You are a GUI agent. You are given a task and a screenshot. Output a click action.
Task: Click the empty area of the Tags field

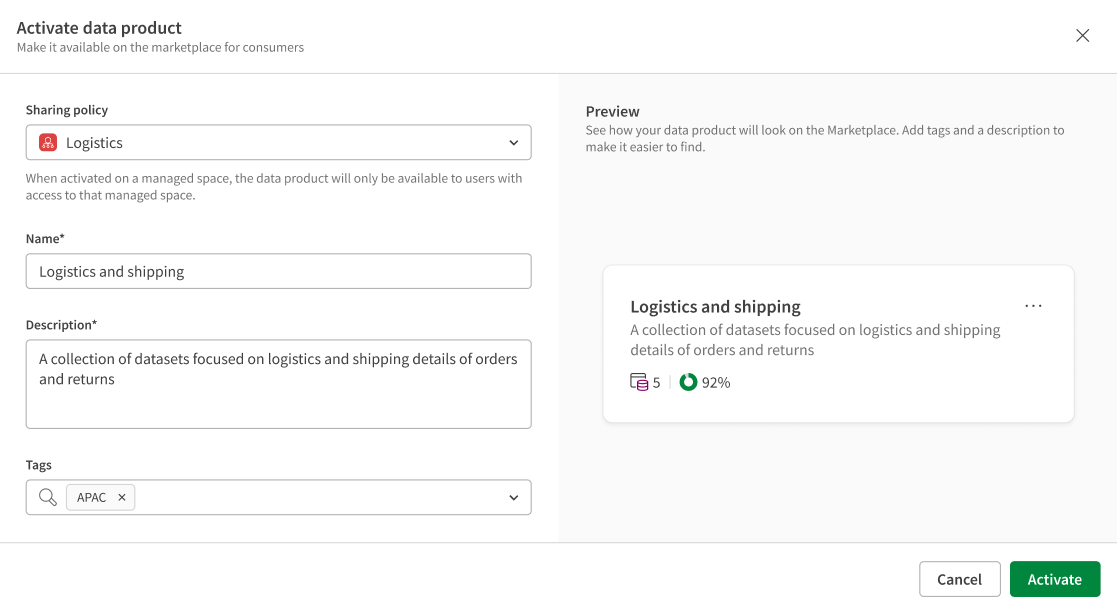point(319,497)
